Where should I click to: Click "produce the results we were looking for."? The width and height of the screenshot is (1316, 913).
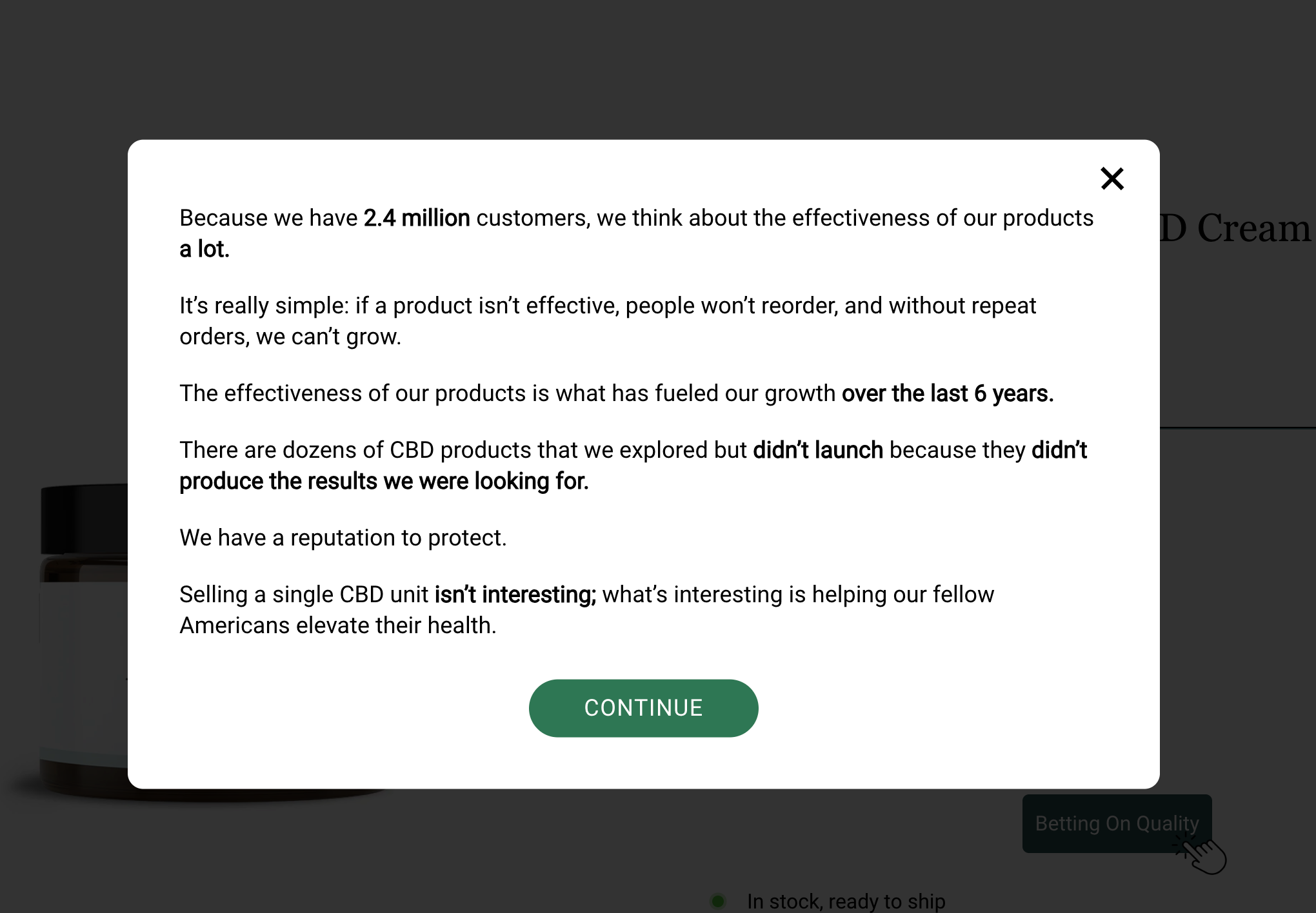384,481
